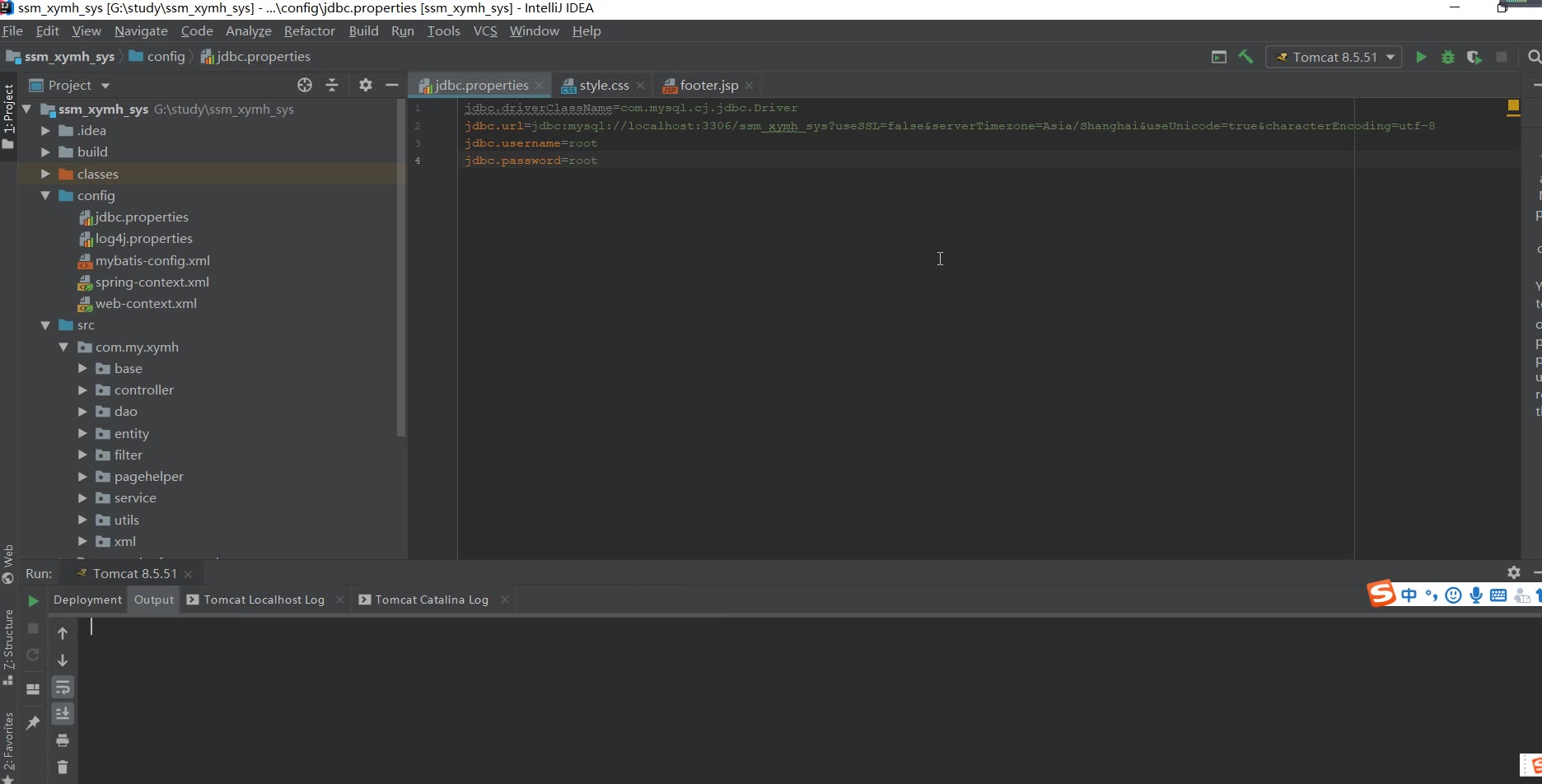Switch to the style.css editor tab

(602, 85)
